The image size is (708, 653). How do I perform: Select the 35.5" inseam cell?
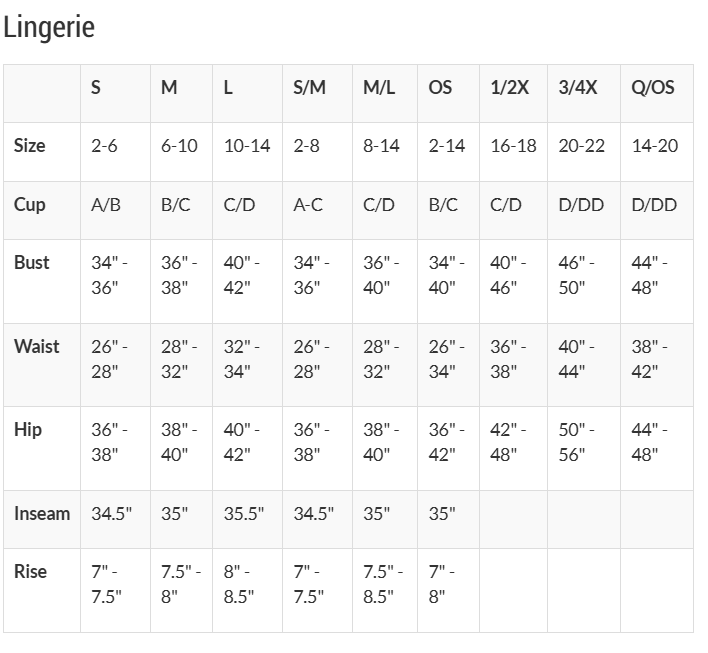click(x=244, y=514)
